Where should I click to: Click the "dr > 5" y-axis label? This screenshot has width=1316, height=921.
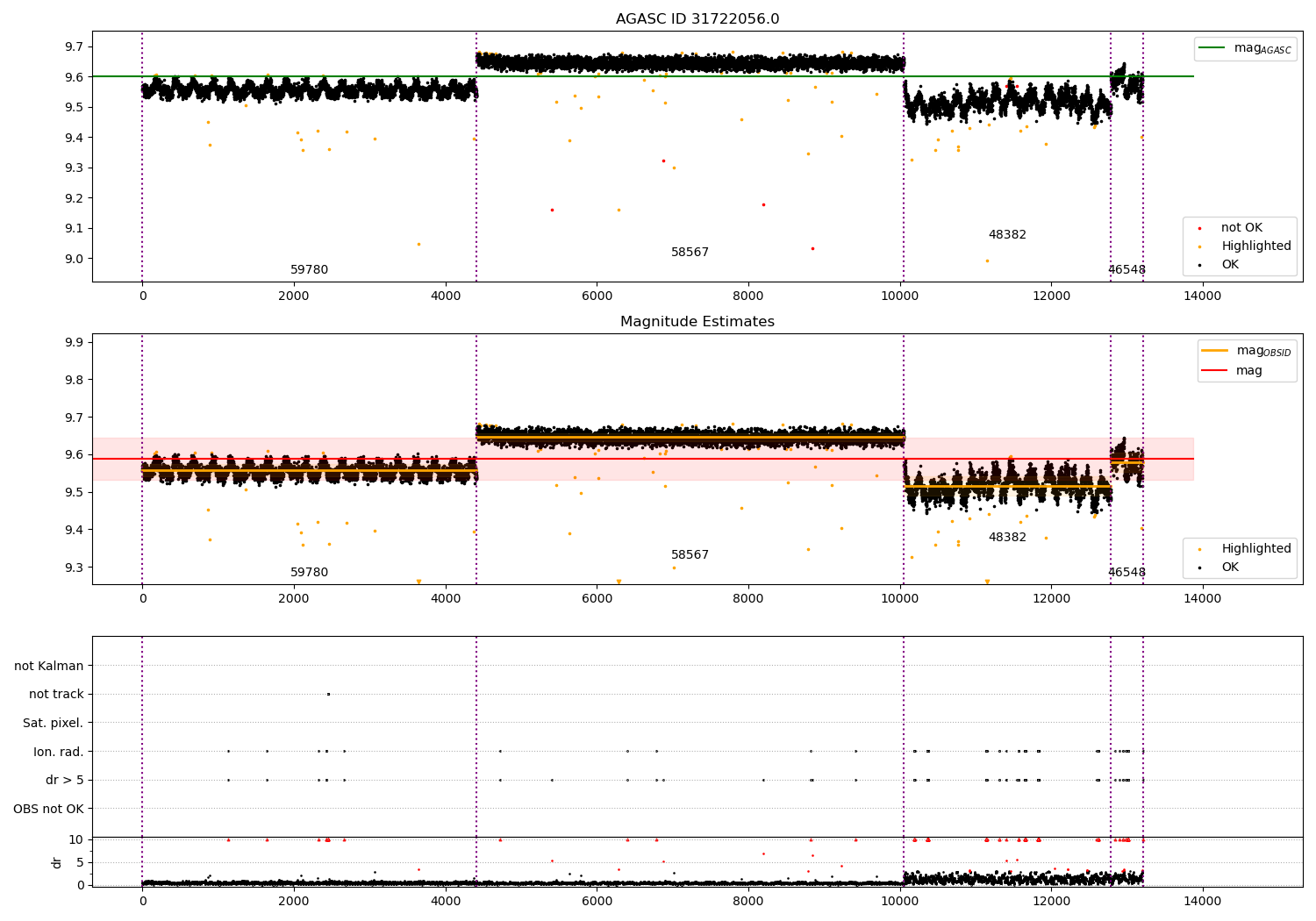tap(65, 781)
